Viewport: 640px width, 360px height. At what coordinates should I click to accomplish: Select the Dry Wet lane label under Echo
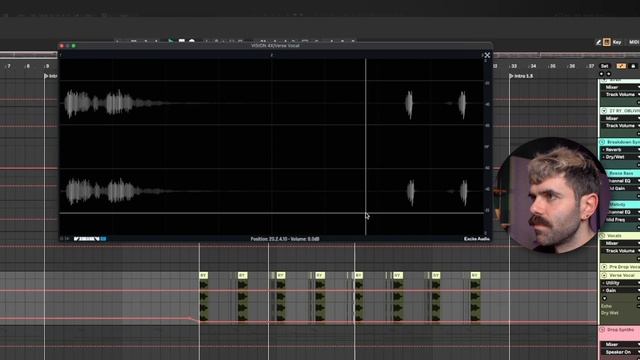click(x=609, y=313)
